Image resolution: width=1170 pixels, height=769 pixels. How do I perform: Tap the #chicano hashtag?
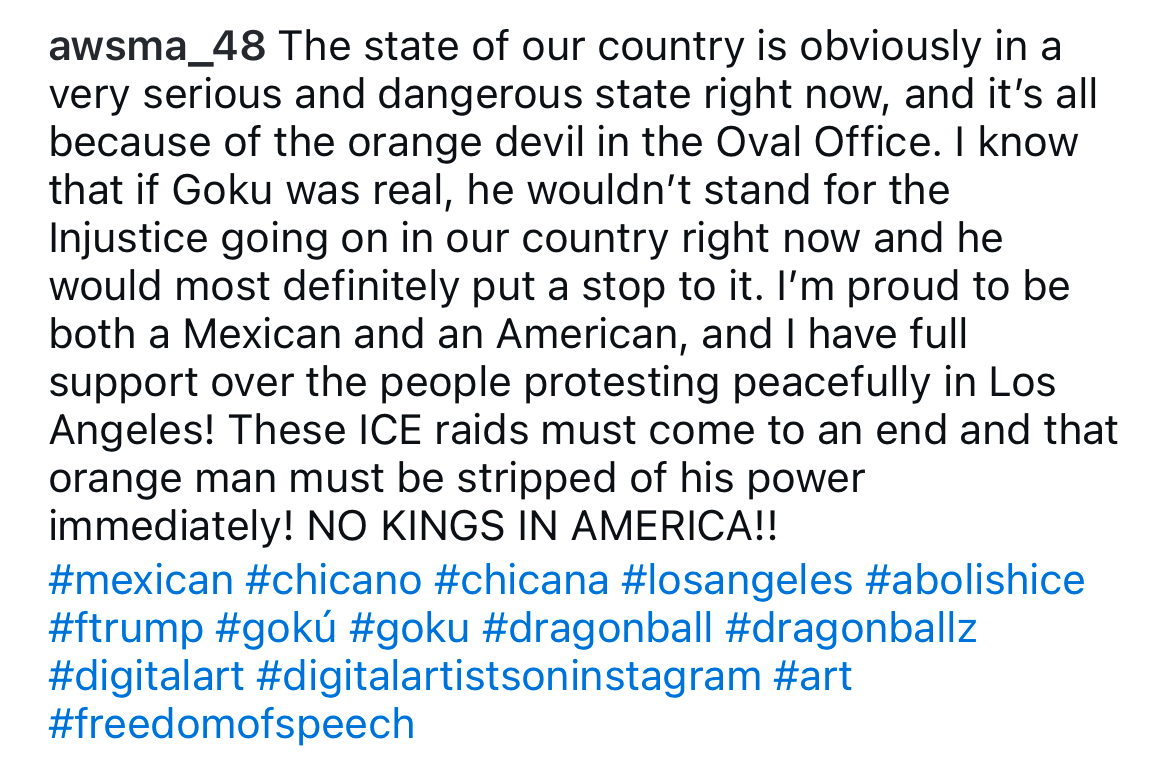pyautogui.click(x=334, y=580)
